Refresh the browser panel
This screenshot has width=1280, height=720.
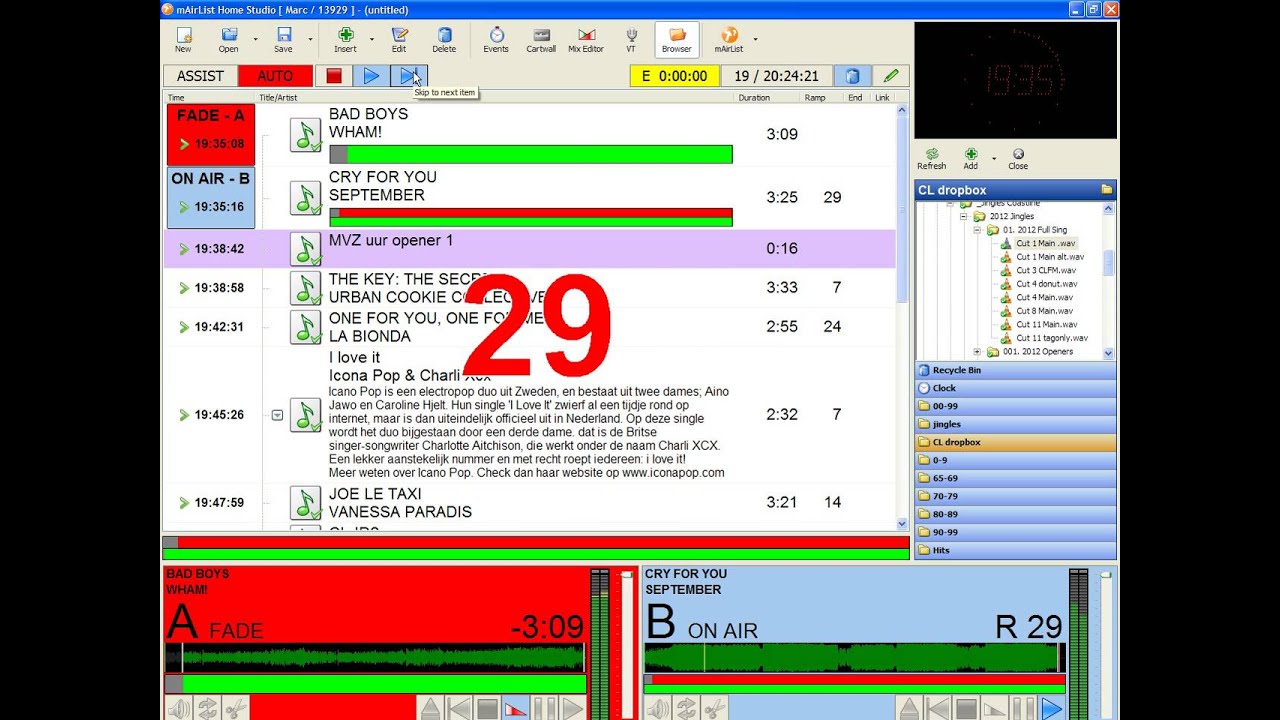click(x=932, y=159)
